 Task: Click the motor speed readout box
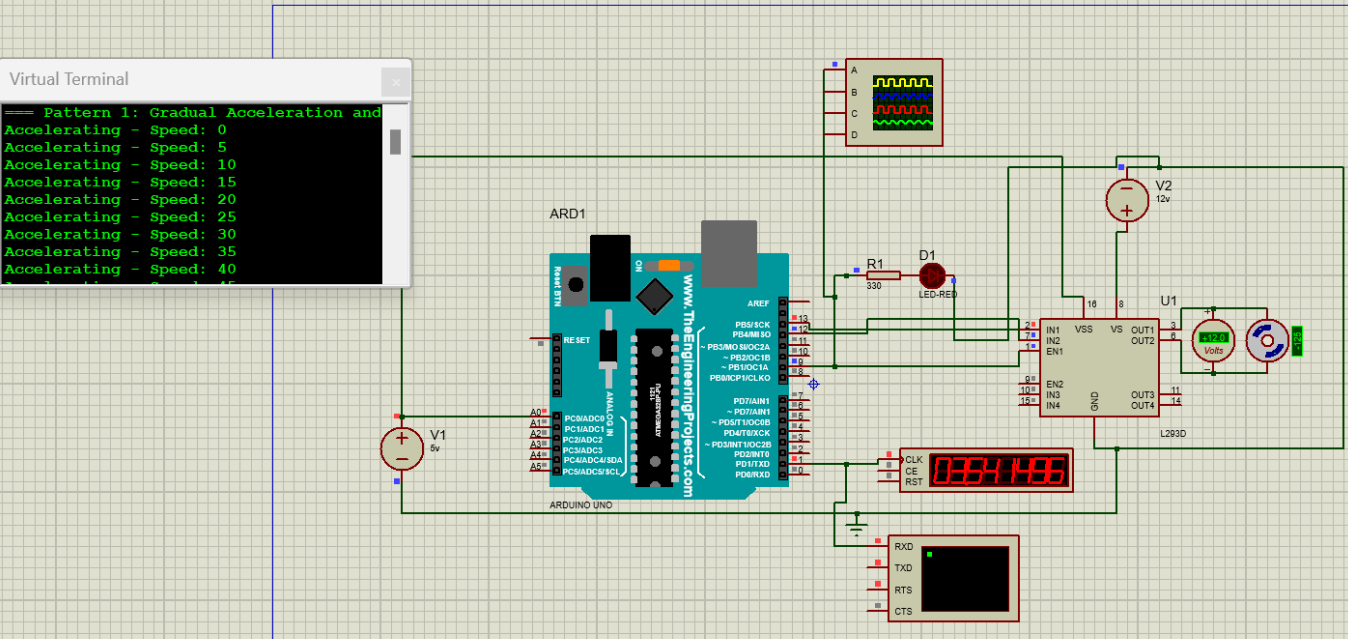click(1298, 341)
